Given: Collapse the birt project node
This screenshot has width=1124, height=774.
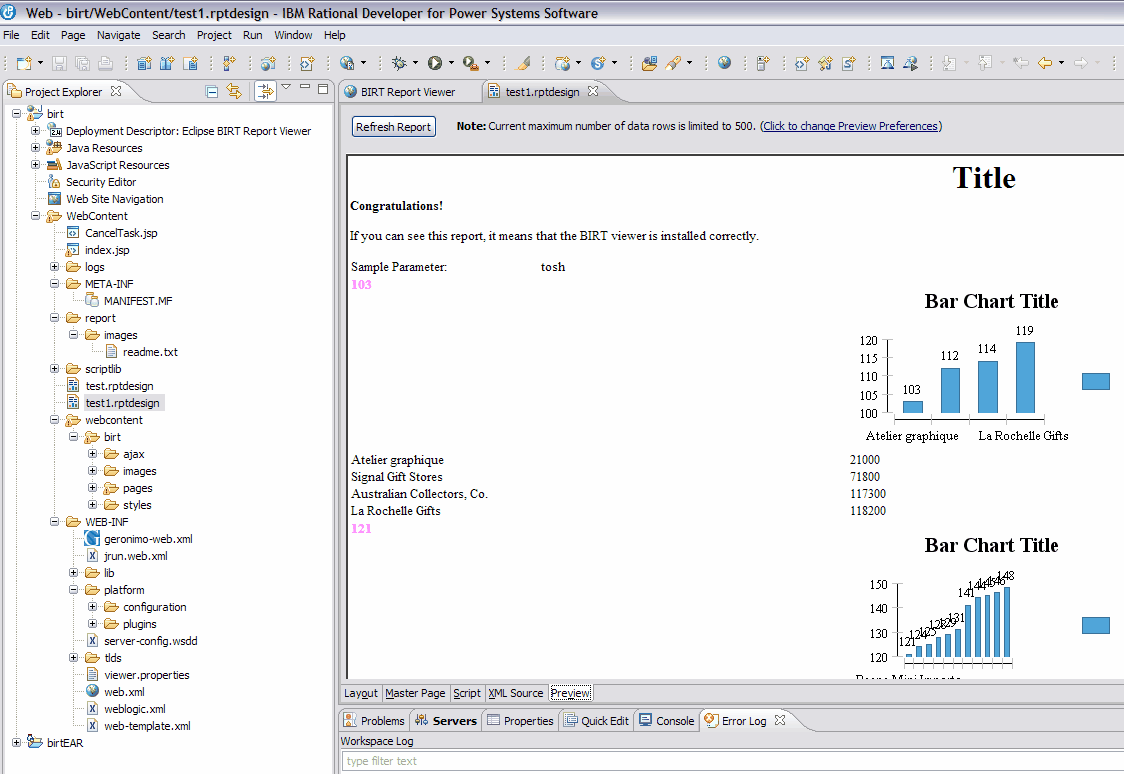Looking at the screenshot, I should 16,114.
